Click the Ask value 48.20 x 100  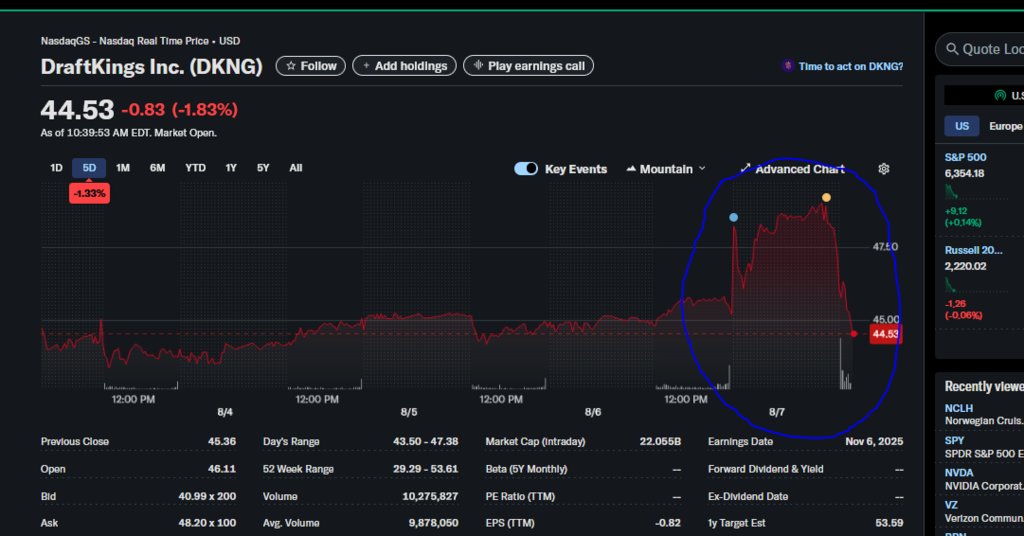point(207,523)
